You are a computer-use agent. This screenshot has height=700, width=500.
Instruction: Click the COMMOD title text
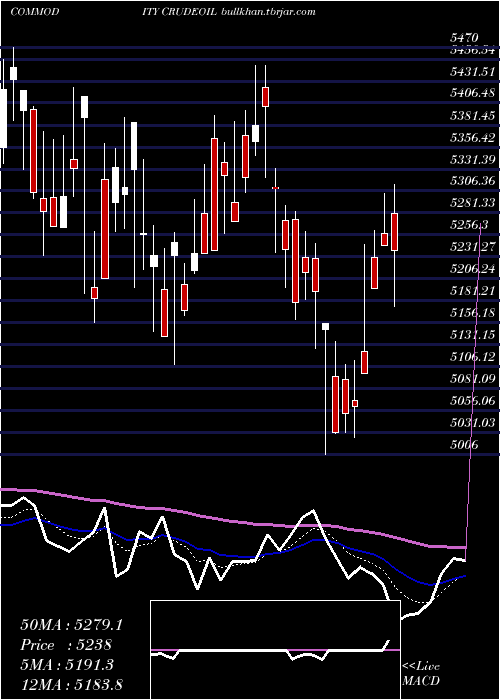coord(35,12)
